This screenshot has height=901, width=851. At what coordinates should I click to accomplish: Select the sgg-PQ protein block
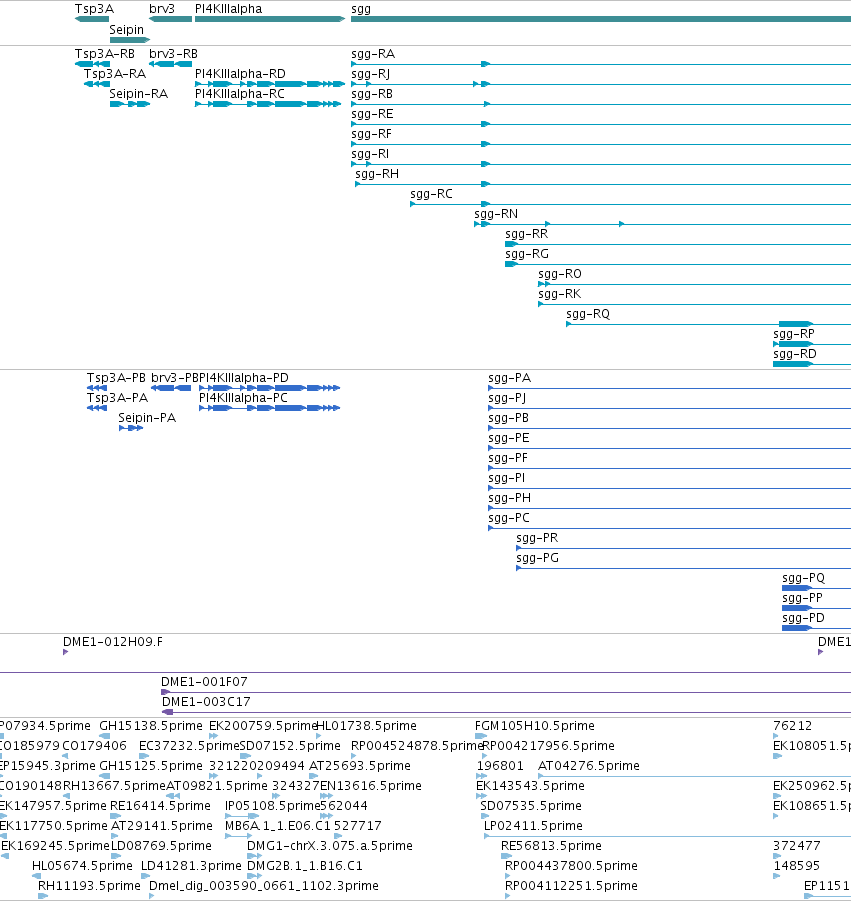[796, 588]
